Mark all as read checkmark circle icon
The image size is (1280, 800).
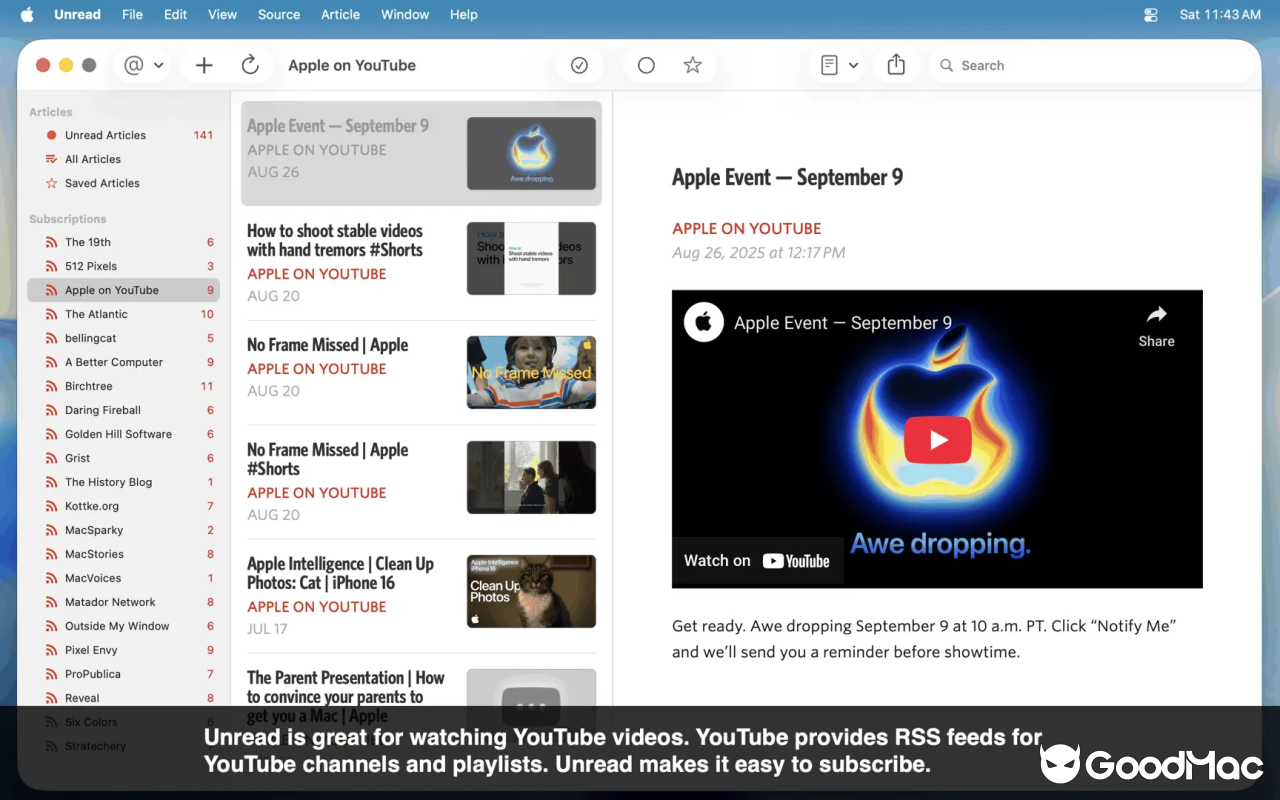(579, 65)
